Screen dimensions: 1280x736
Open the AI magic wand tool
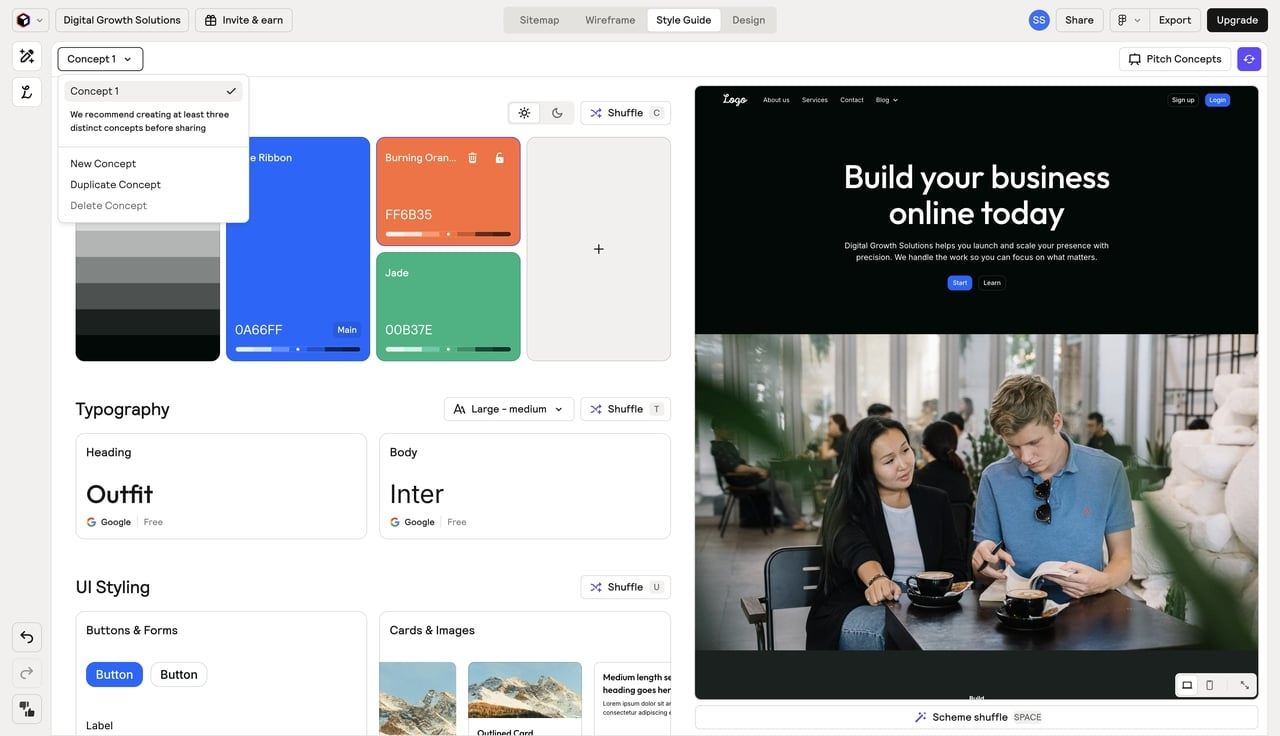(x=27, y=57)
